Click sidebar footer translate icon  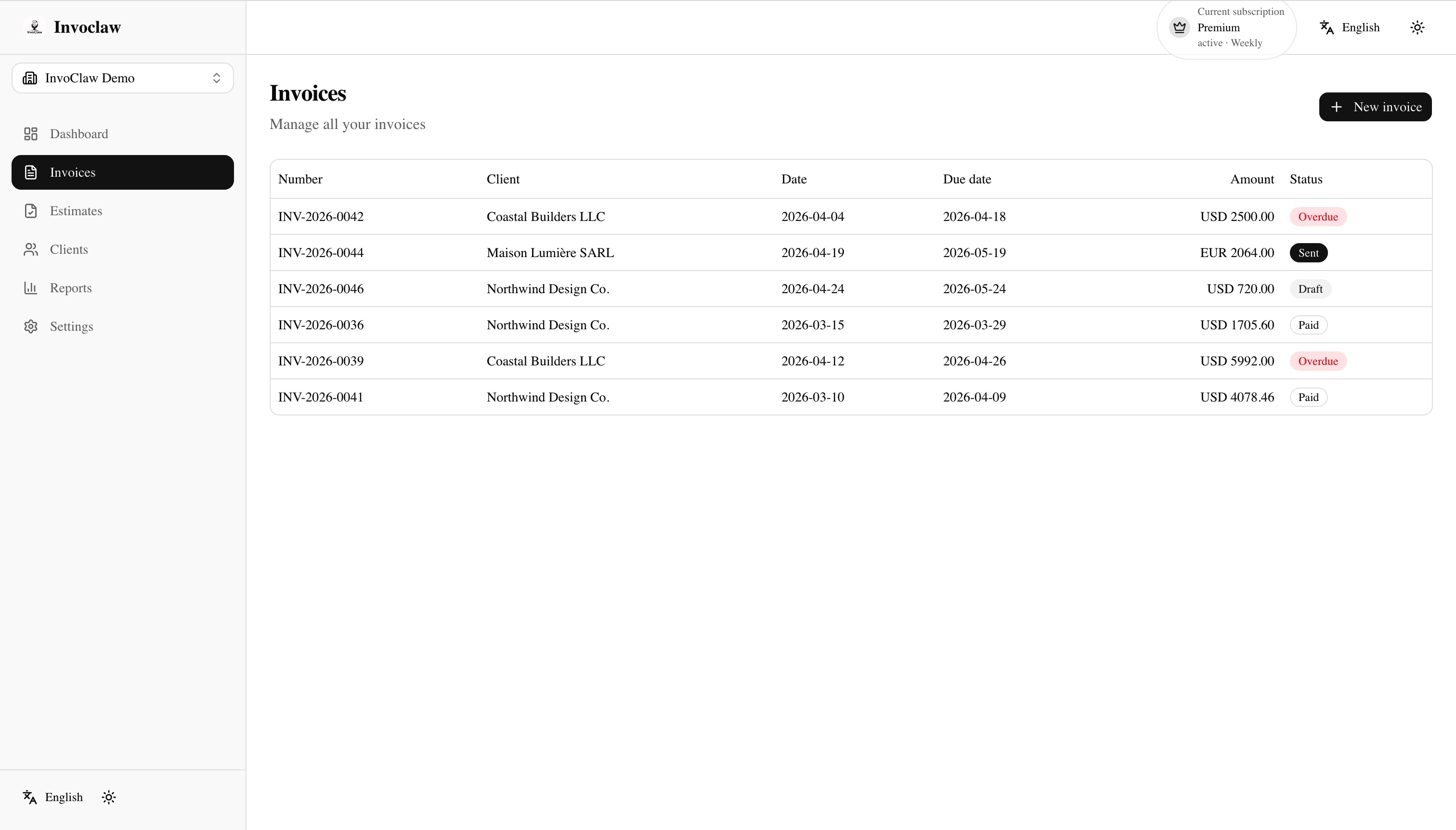coord(30,797)
